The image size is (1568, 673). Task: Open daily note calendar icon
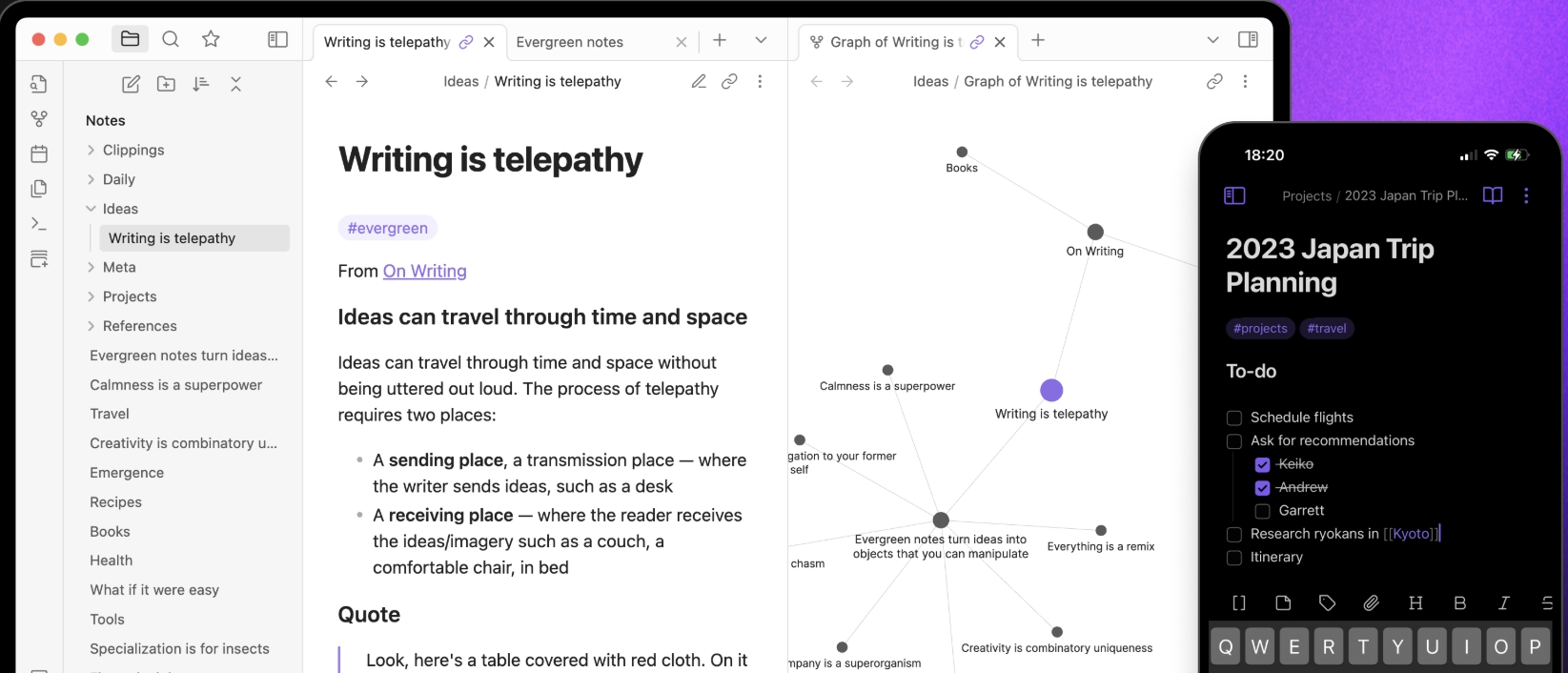tap(39, 153)
